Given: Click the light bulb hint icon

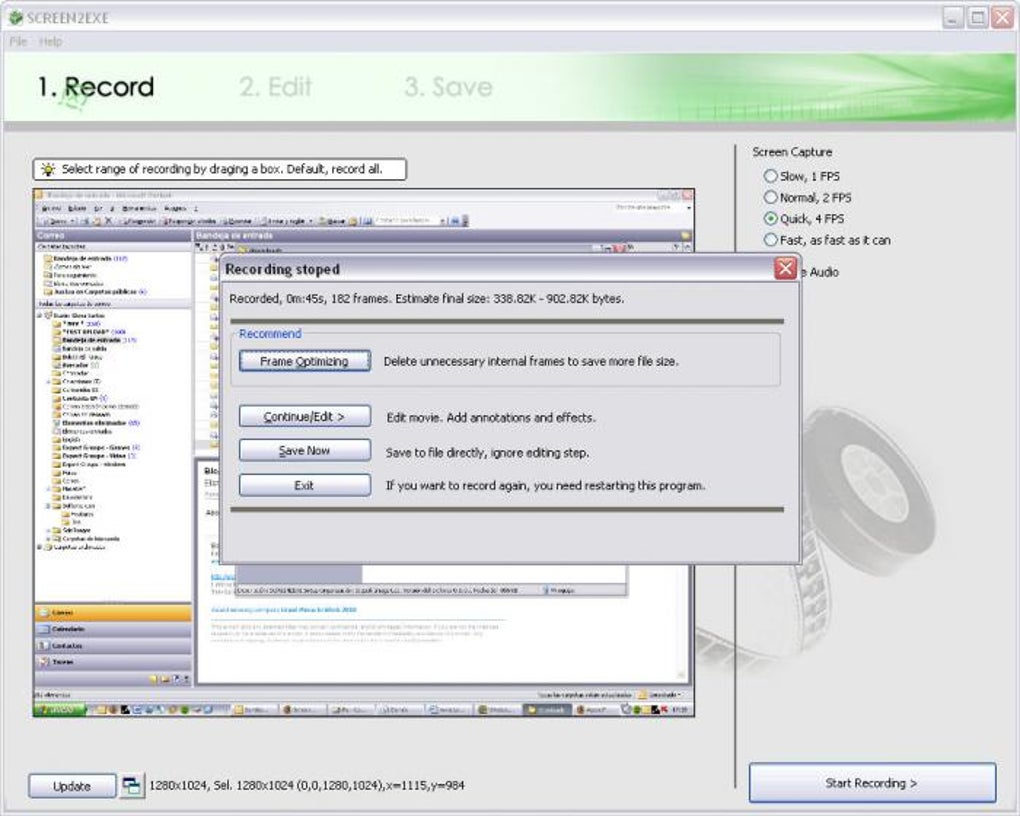Looking at the screenshot, I should [x=47, y=169].
